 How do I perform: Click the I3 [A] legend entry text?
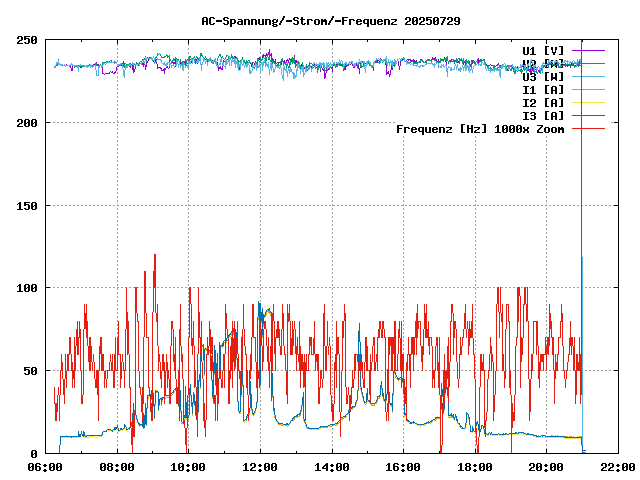543,115
